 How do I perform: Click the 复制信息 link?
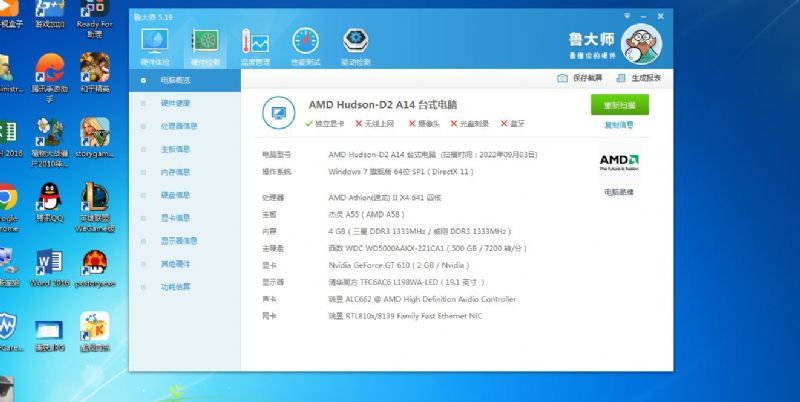pyautogui.click(x=618, y=125)
